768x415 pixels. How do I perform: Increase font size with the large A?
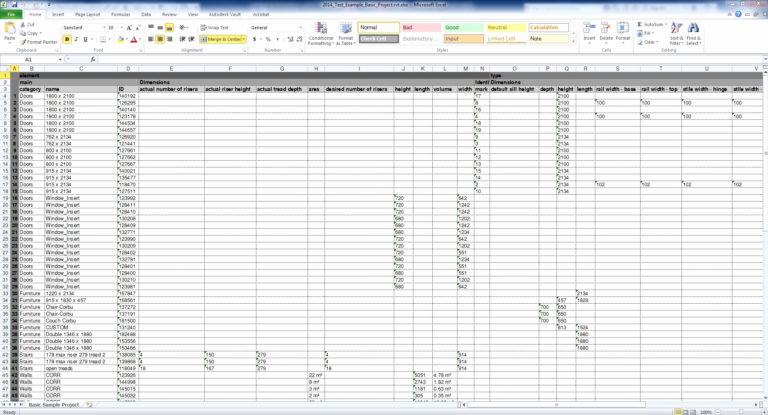[129, 28]
